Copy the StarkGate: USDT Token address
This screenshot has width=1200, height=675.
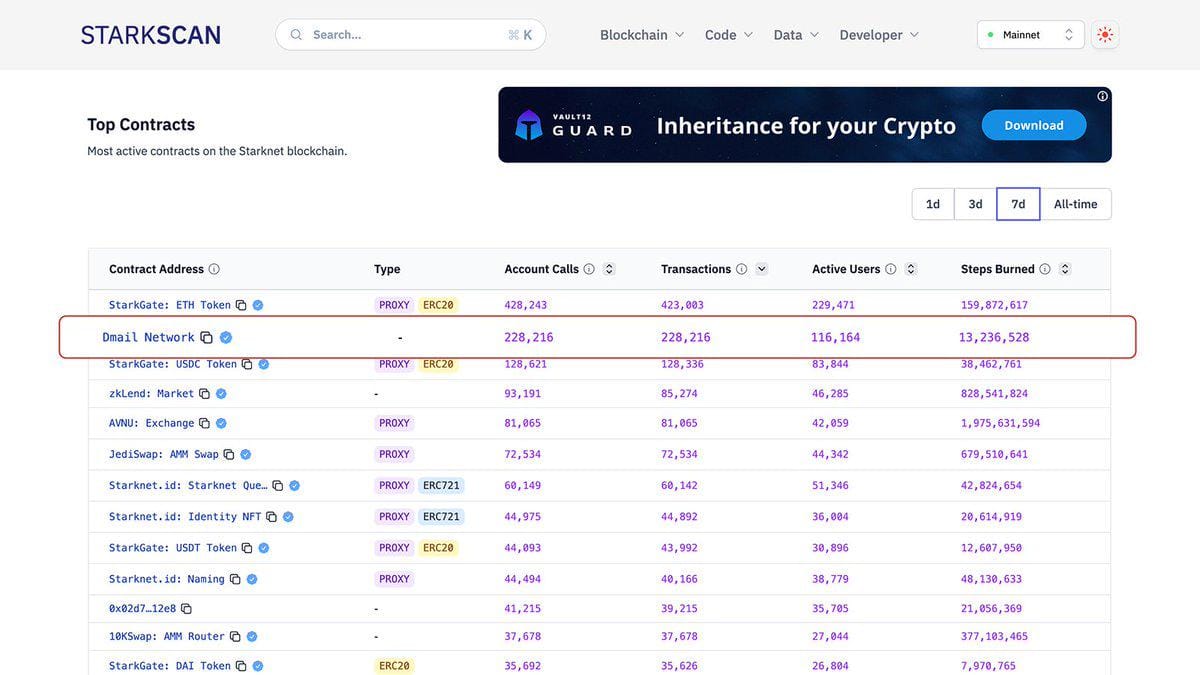coord(247,548)
